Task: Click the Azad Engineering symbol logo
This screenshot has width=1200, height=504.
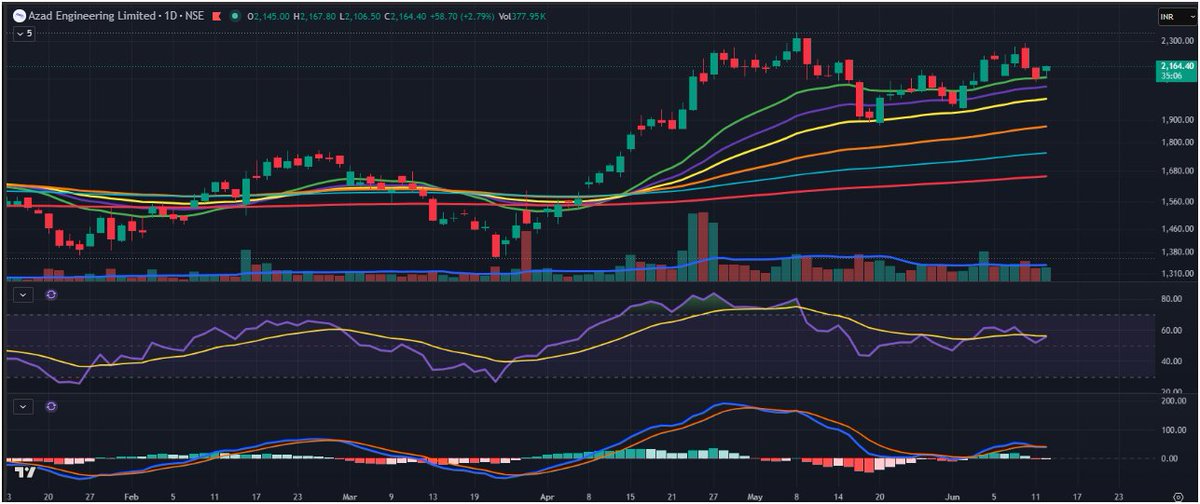Action: tap(18, 17)
